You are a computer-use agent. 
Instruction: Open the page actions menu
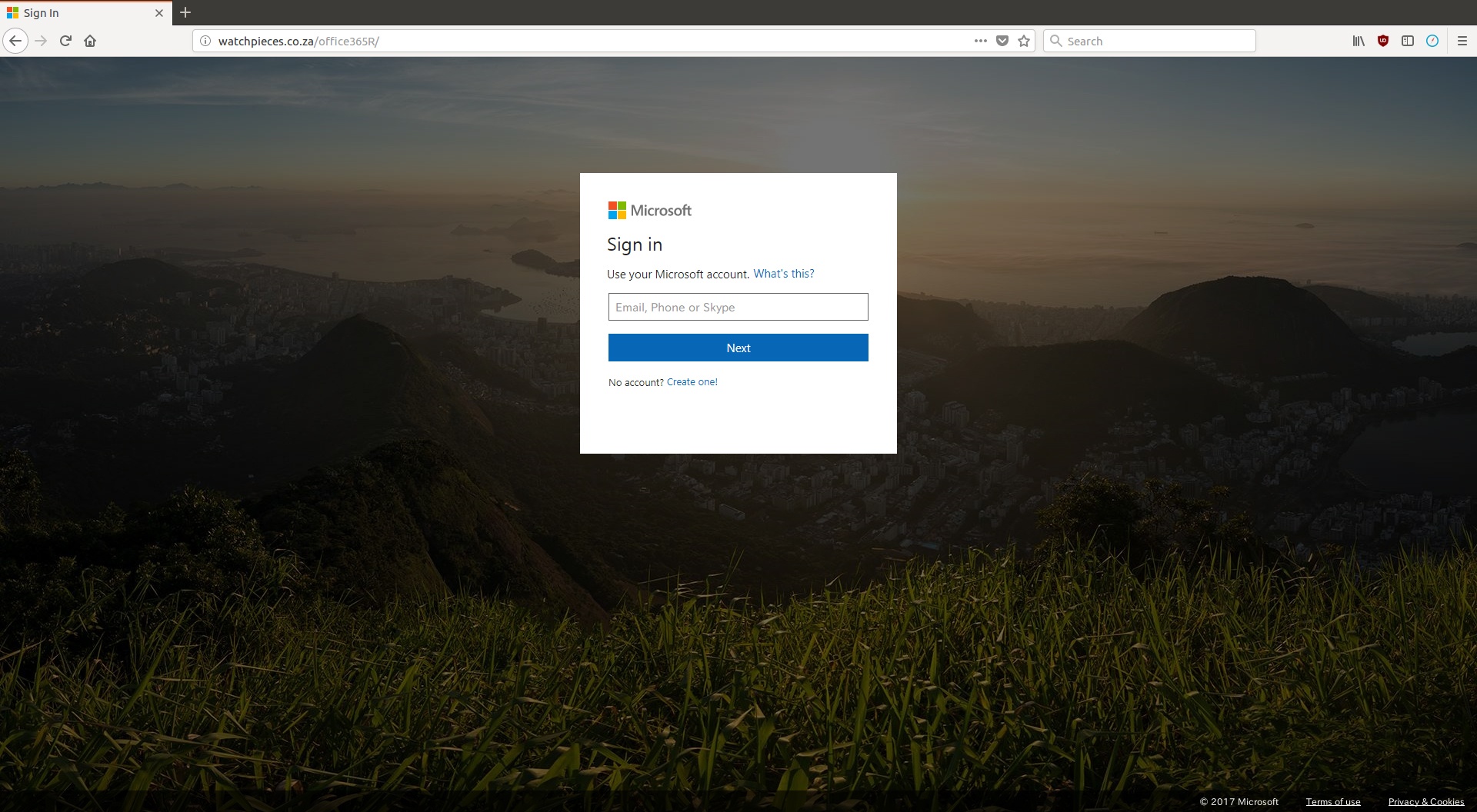(980, 41)
